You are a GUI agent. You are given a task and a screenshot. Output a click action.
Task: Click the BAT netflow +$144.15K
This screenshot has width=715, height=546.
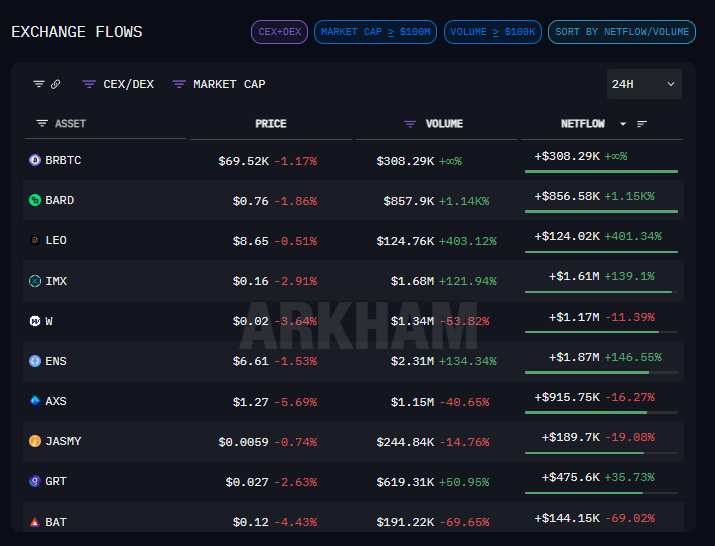pyautogui.click(x=567, y=518)
